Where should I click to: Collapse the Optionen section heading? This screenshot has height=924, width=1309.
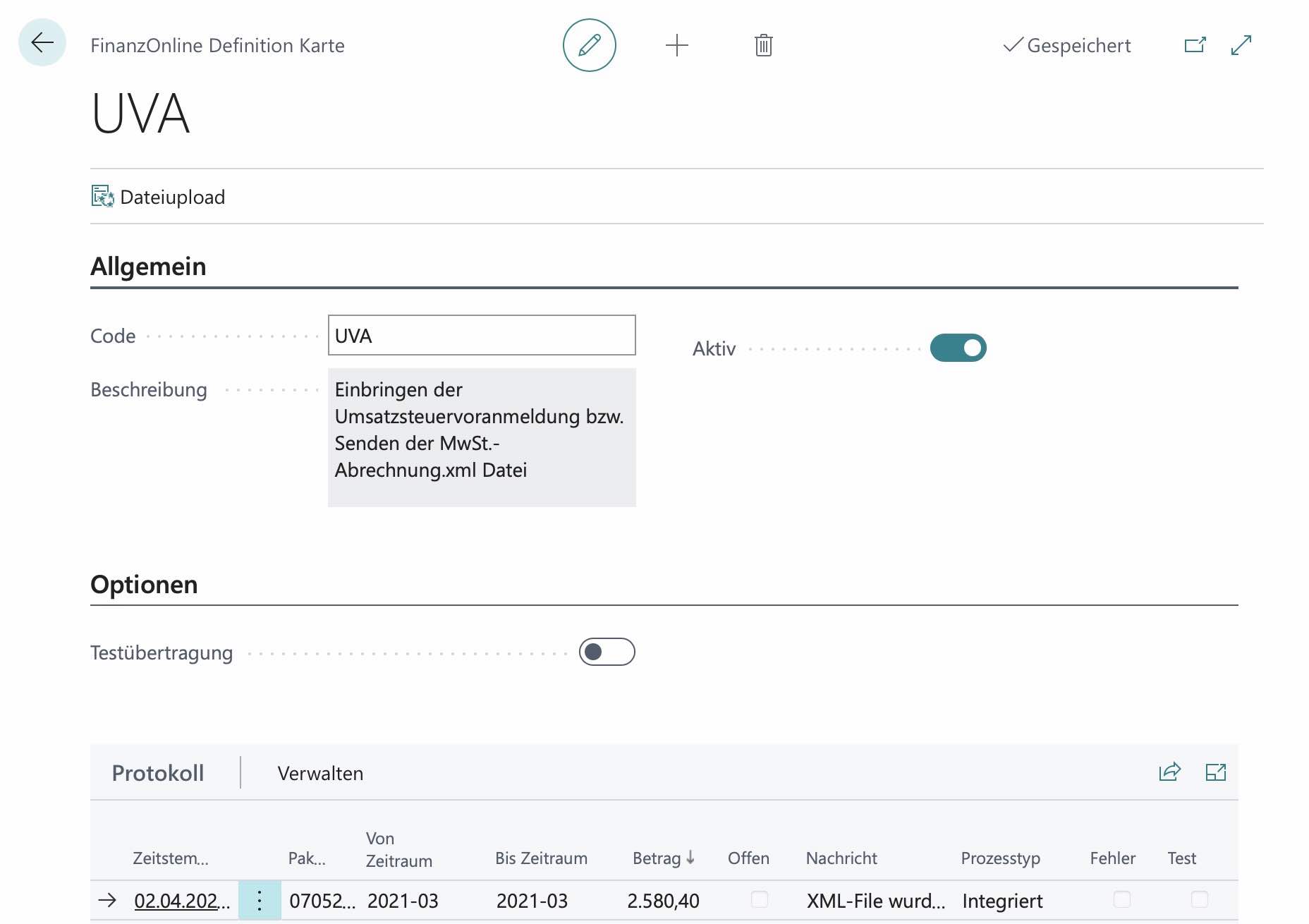[144, 585]
